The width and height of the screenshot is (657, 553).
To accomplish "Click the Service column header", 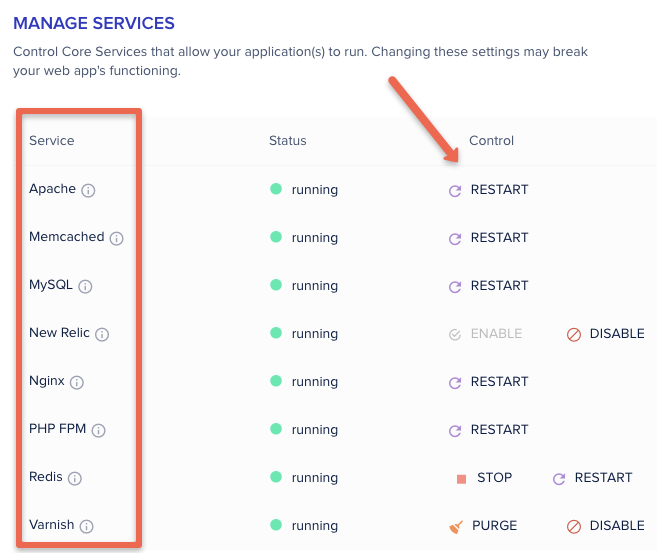I will (52, 141).
